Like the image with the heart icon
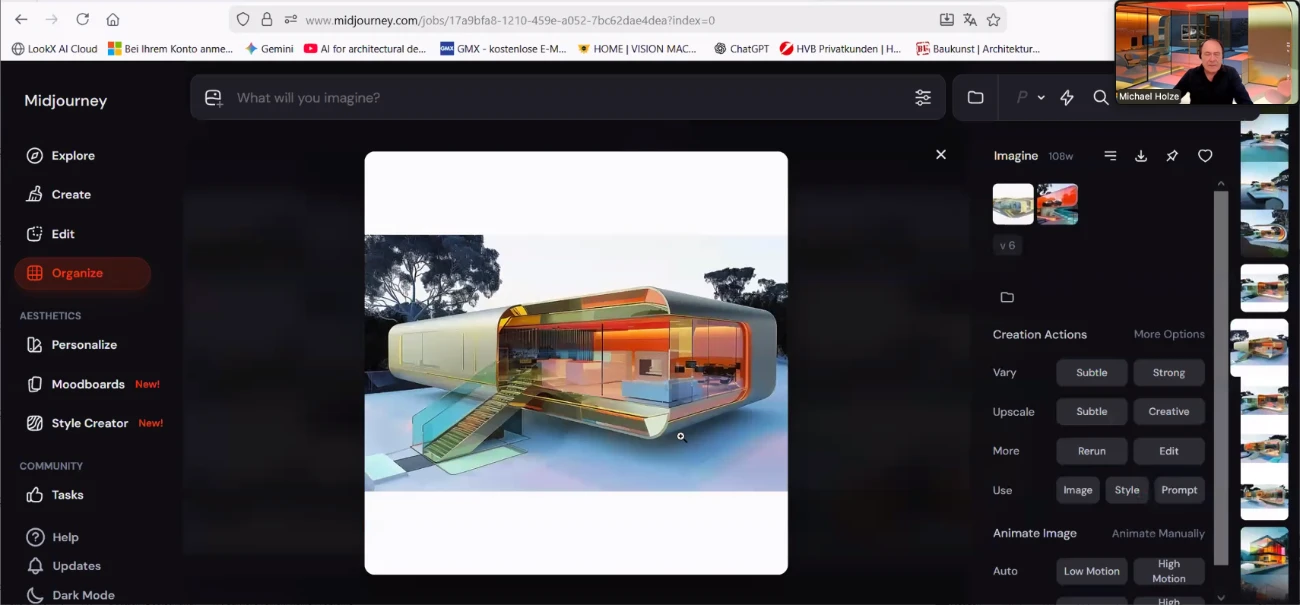 pyautogui.click(x=1205, y=156)
